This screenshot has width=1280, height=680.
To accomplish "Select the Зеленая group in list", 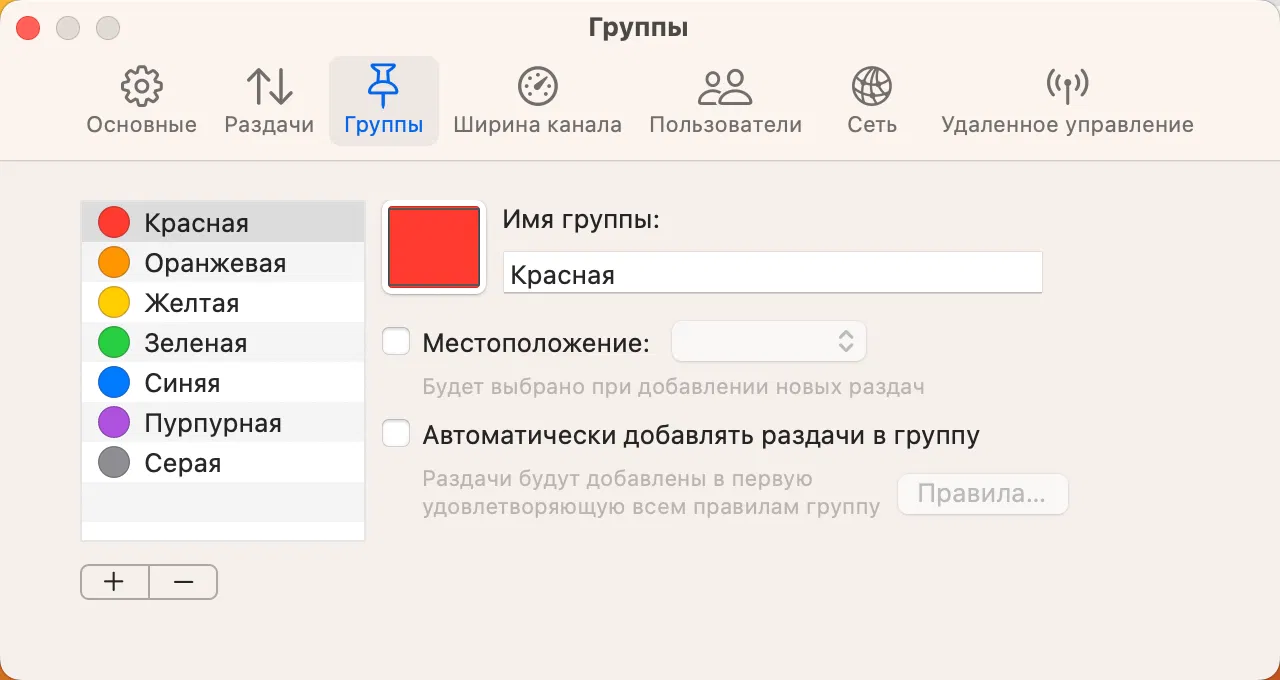I will (x=195, y=343).
